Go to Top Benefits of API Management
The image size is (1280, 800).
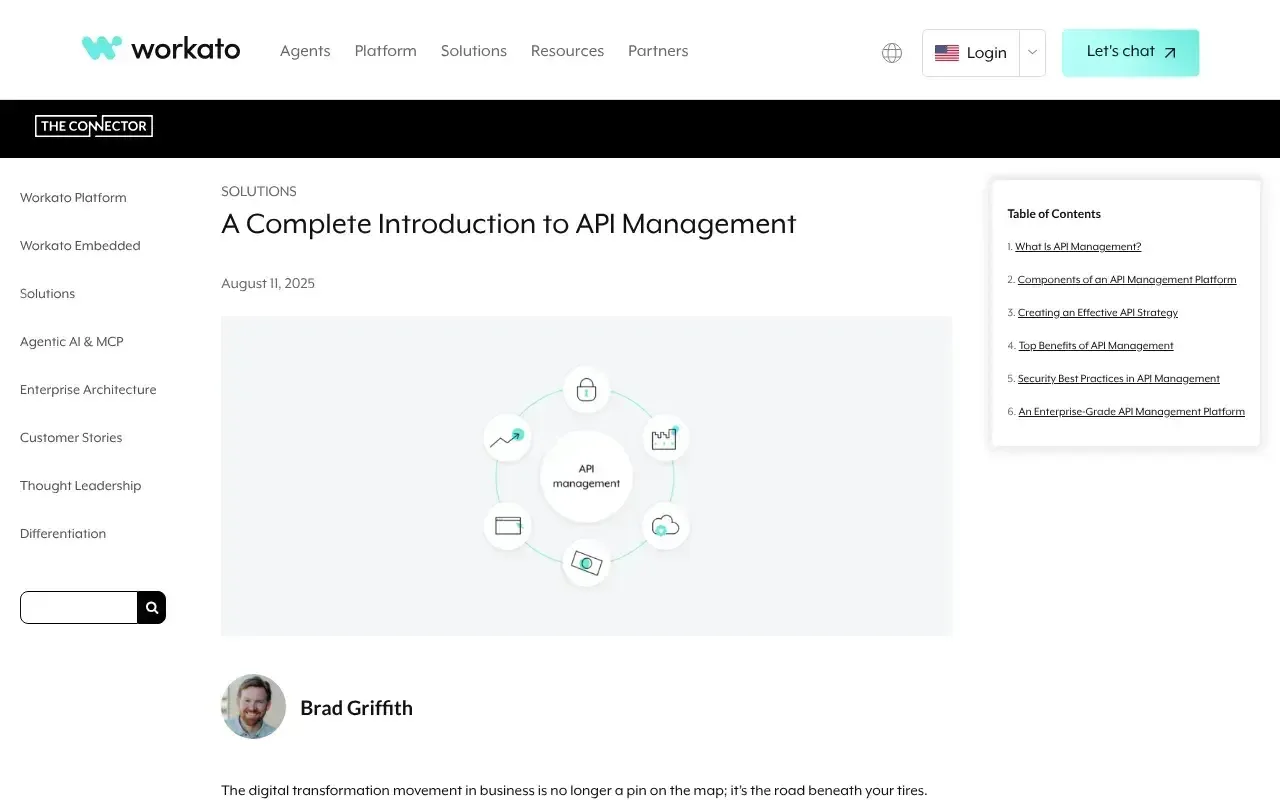click(1095, 346)
